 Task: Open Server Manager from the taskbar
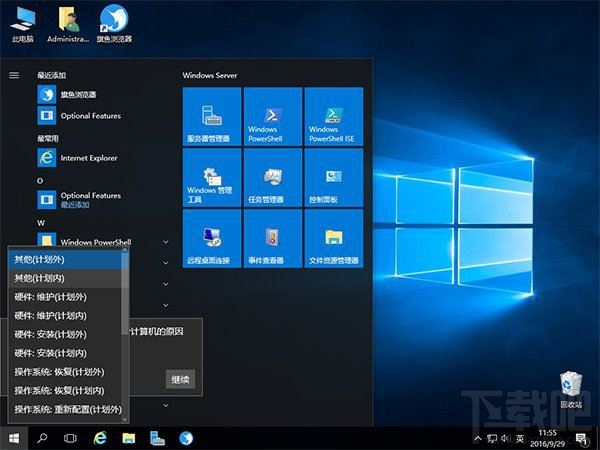pyautogui.click(x=157, y=438)
